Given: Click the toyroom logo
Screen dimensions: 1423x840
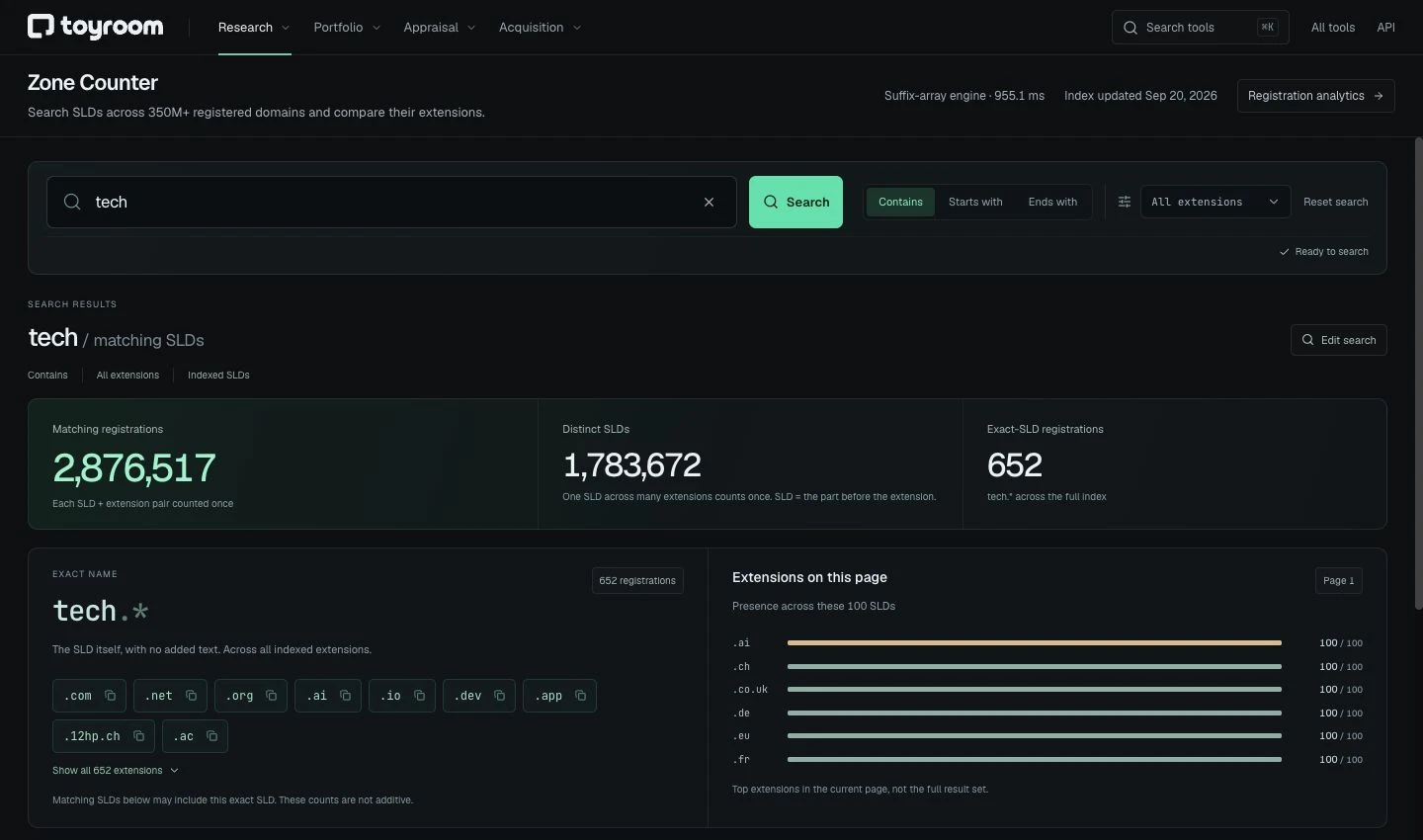Looking at the screenshot, I should [95, 27].
